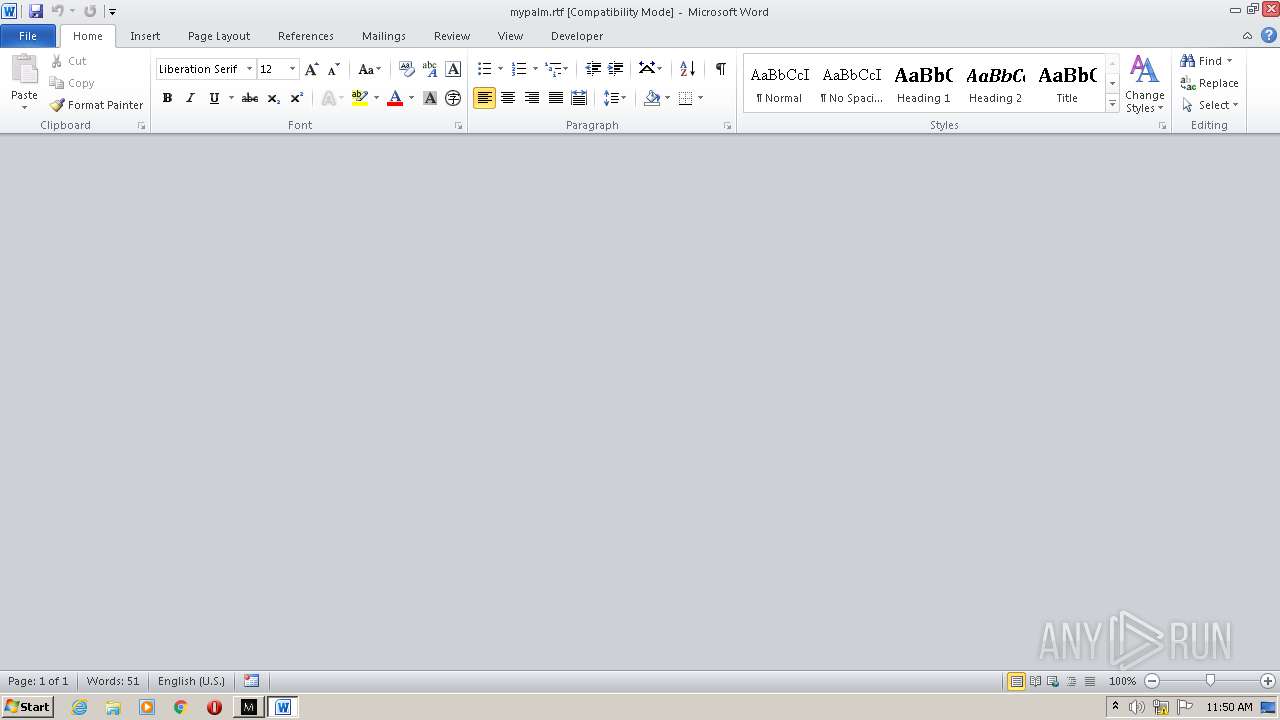The image size is (1280, 720).
Task: Switch to Insert tab
Action: tap(145, 36)
